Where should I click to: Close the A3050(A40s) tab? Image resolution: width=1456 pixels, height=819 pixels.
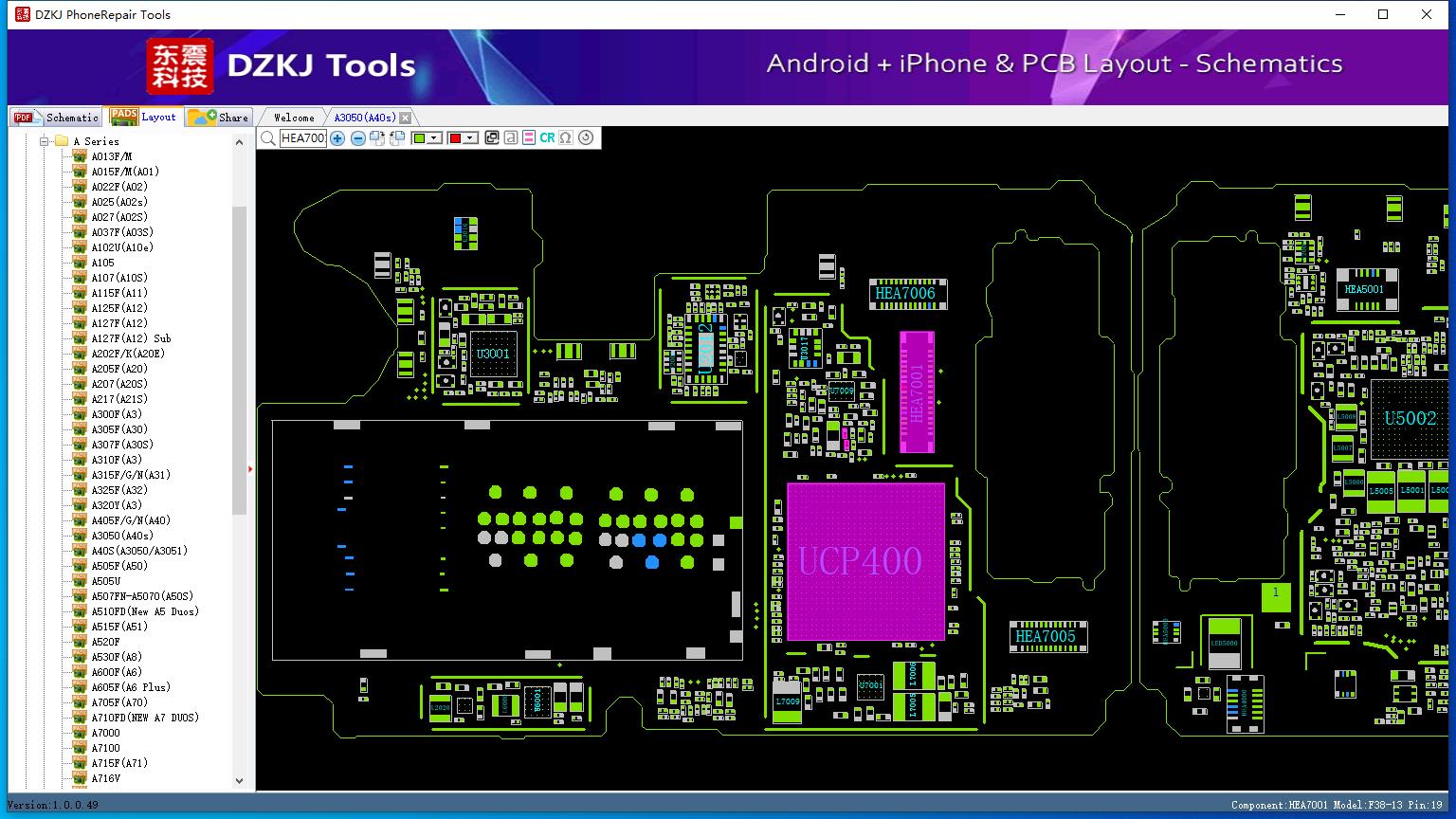406,118
